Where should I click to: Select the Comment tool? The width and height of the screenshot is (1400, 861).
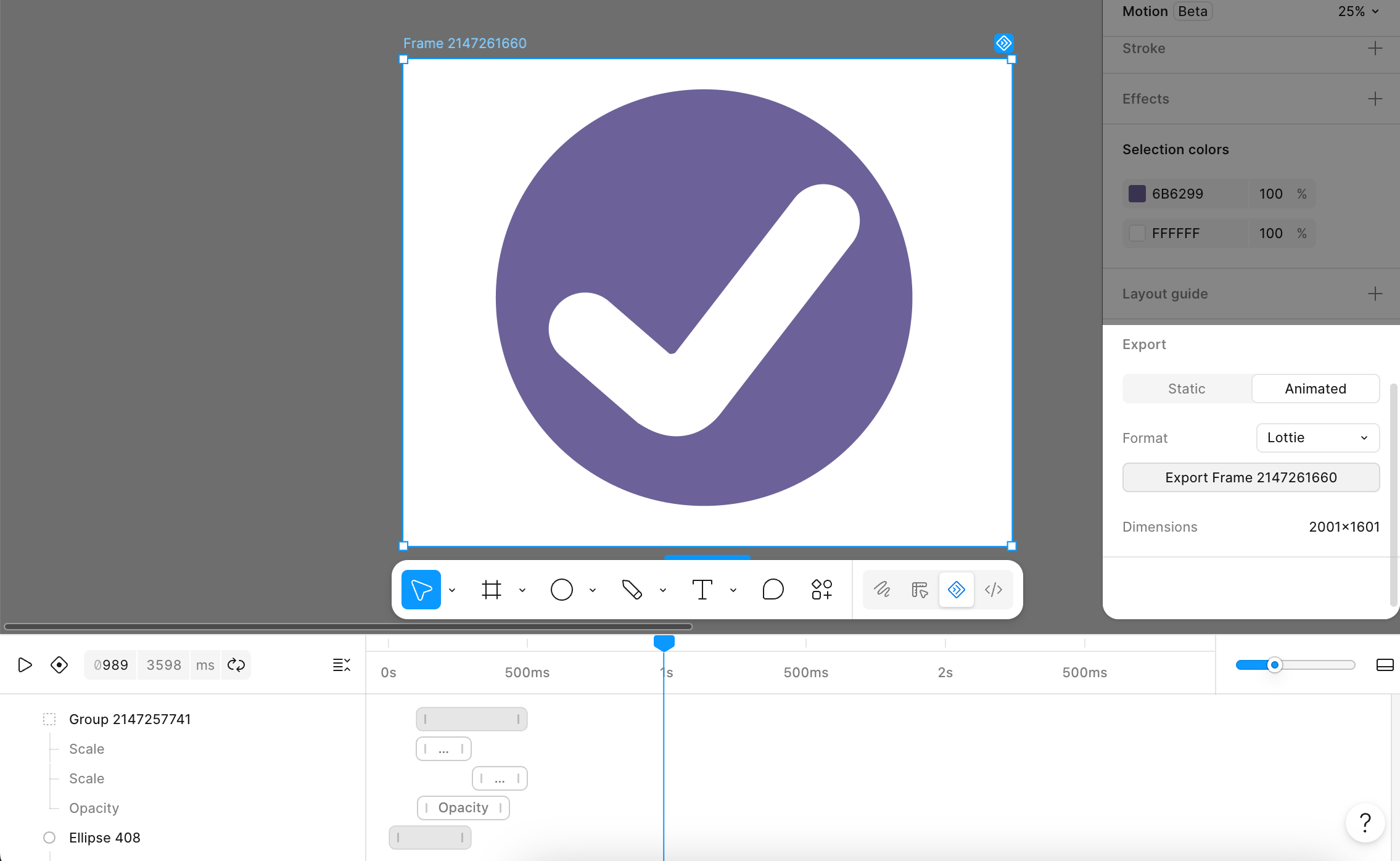pyautogui.click(x=773, y=590)
